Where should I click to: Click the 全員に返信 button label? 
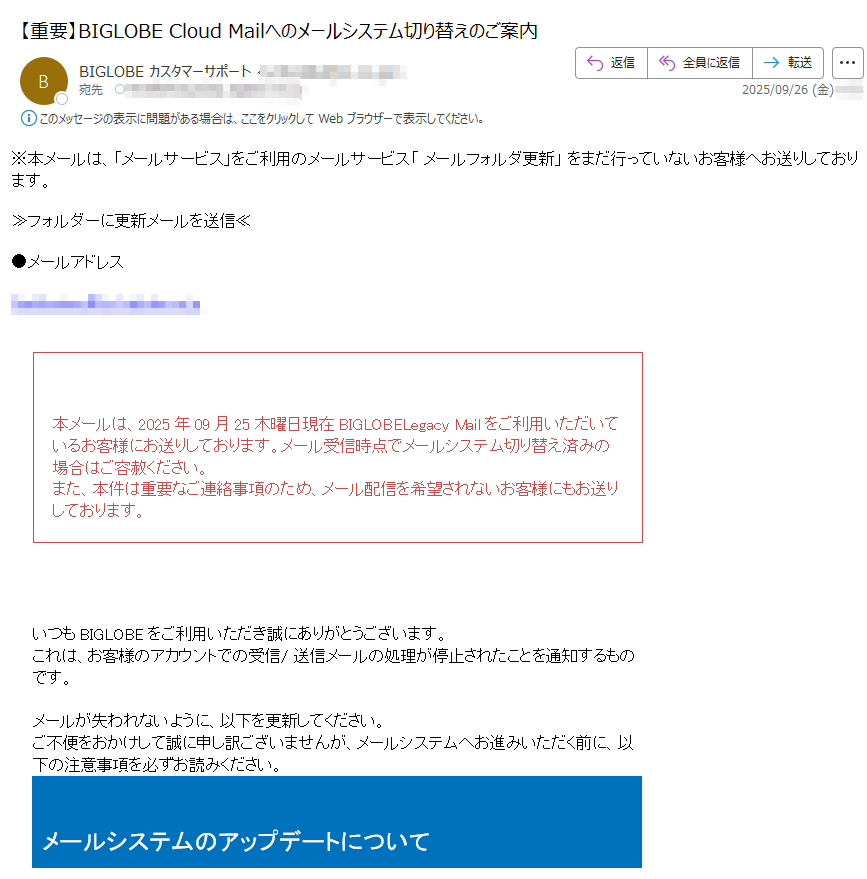(711, 63)
